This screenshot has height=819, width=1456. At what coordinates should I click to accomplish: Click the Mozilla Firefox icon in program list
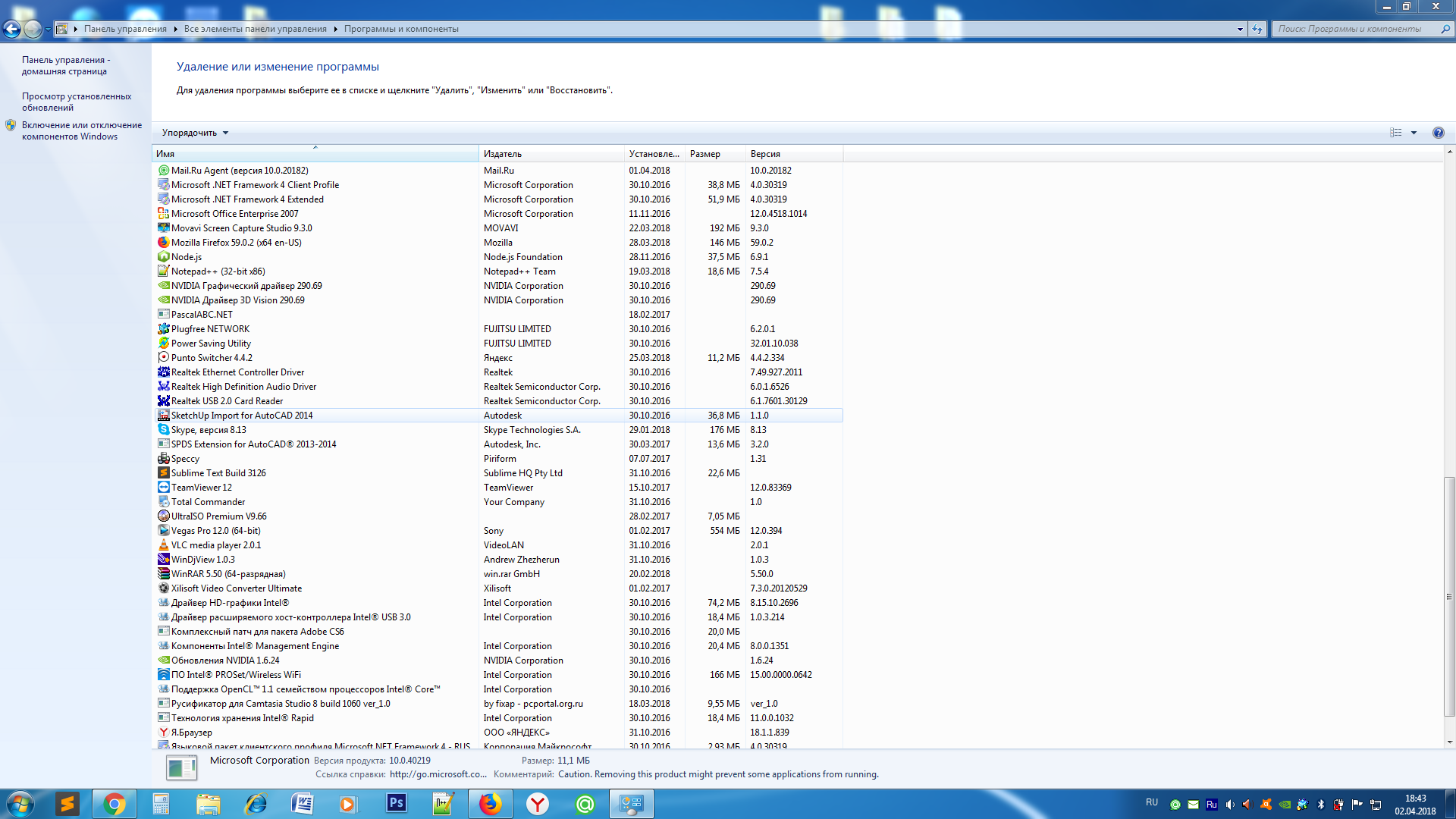(x=163, y=243)
